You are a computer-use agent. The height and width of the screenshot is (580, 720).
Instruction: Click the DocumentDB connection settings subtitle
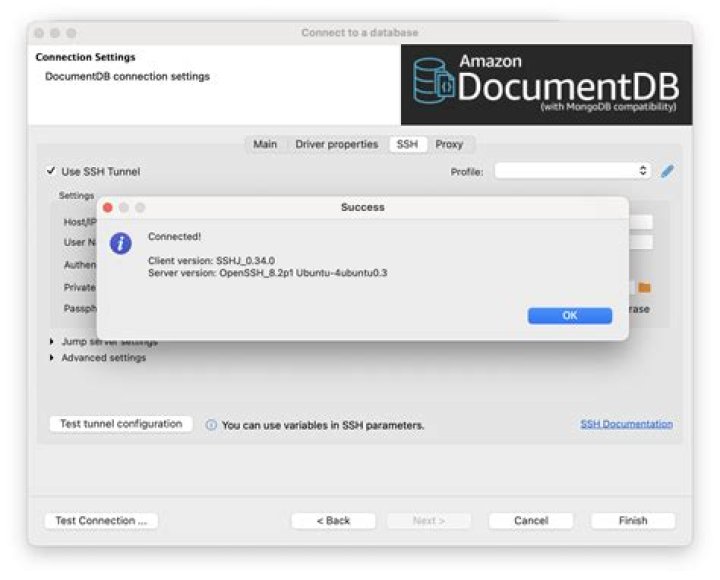(127, 76)
